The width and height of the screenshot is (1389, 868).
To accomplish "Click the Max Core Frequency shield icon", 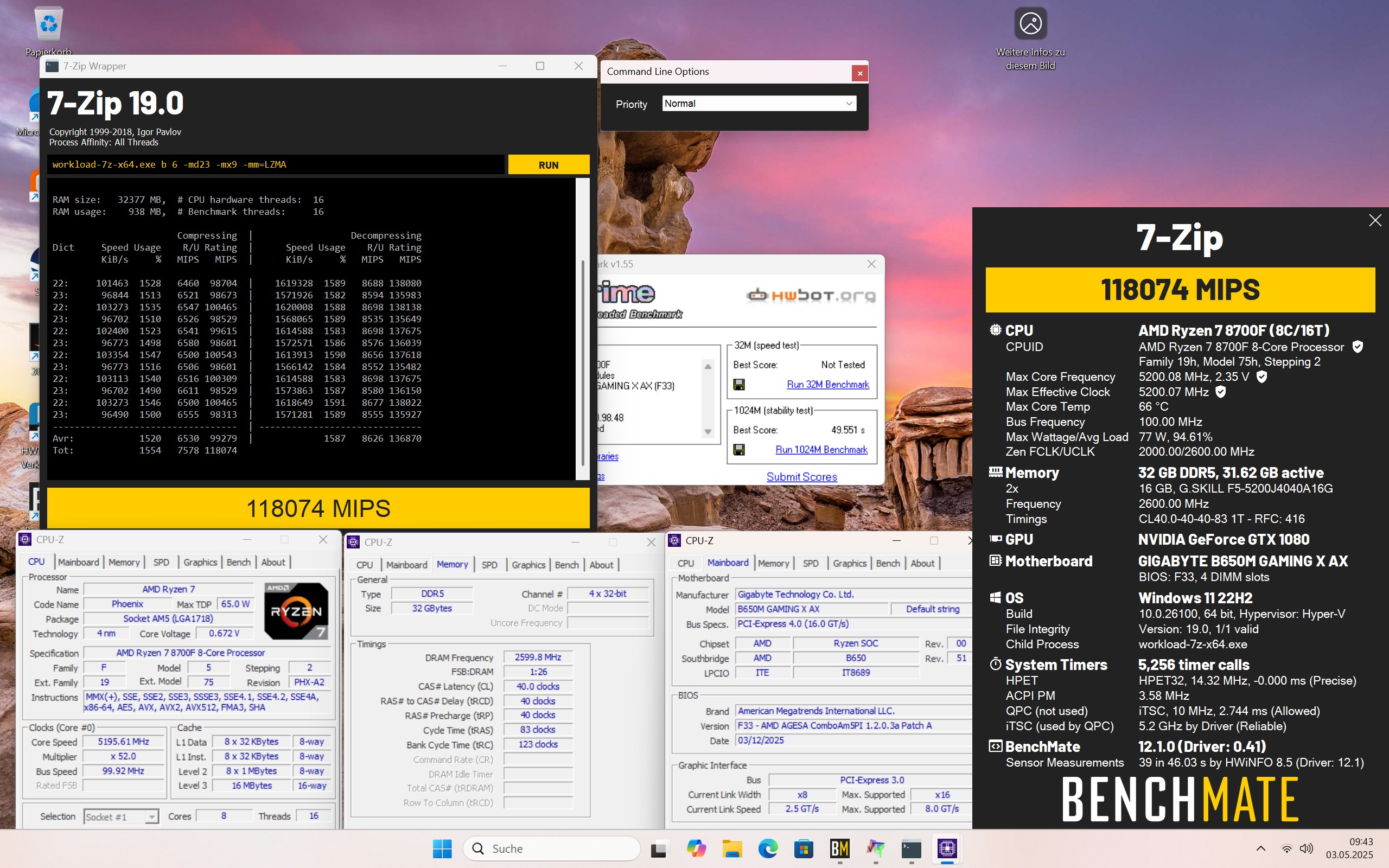I will click(1261, 376).
